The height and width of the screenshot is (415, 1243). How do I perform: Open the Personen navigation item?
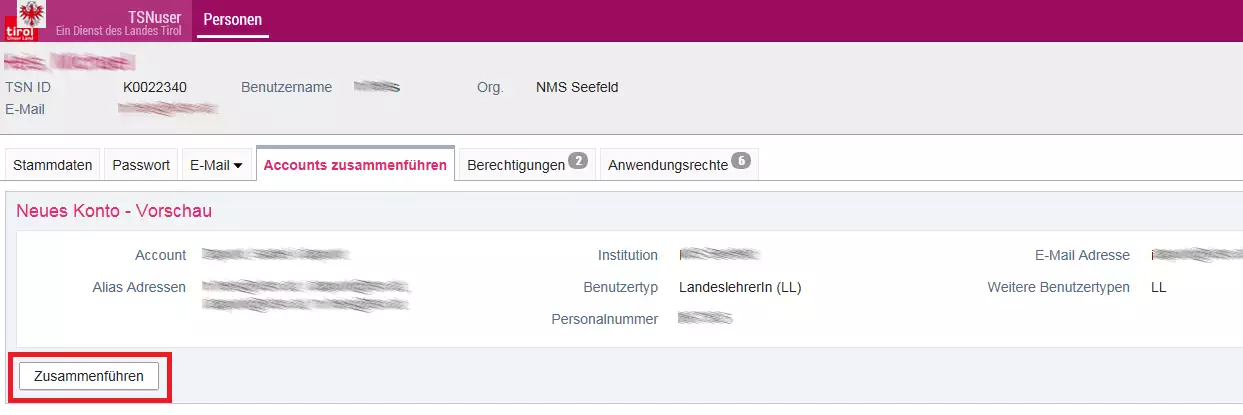pos(232,20)
